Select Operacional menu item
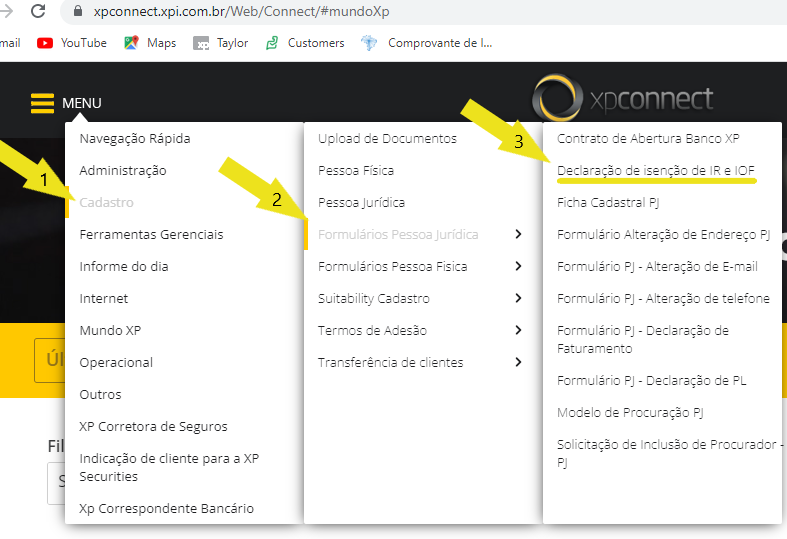 pyautogui.click(x=116, y=363)
